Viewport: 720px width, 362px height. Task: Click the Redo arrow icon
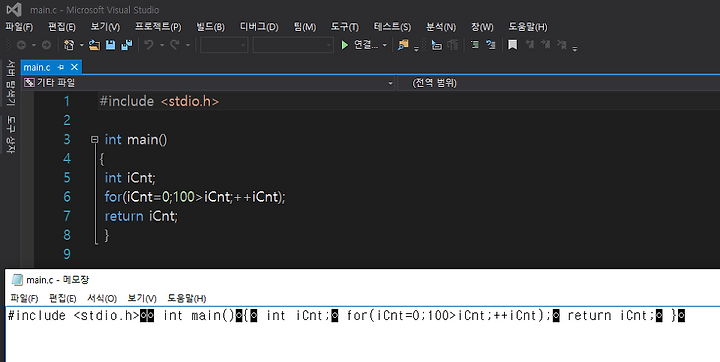click(x=174, y=45)
